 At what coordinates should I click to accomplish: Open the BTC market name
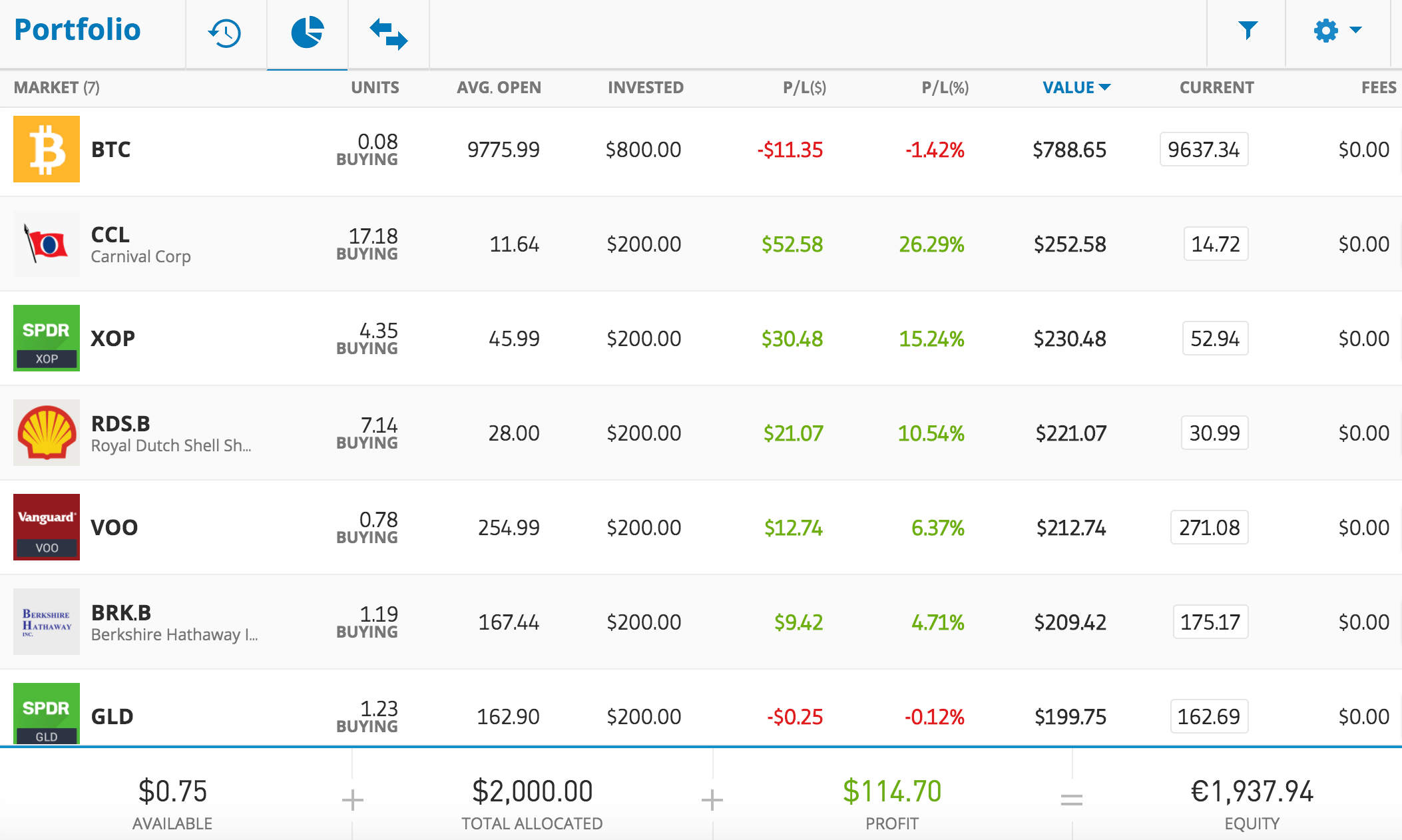pyautogui.click(x=111, y=149)
